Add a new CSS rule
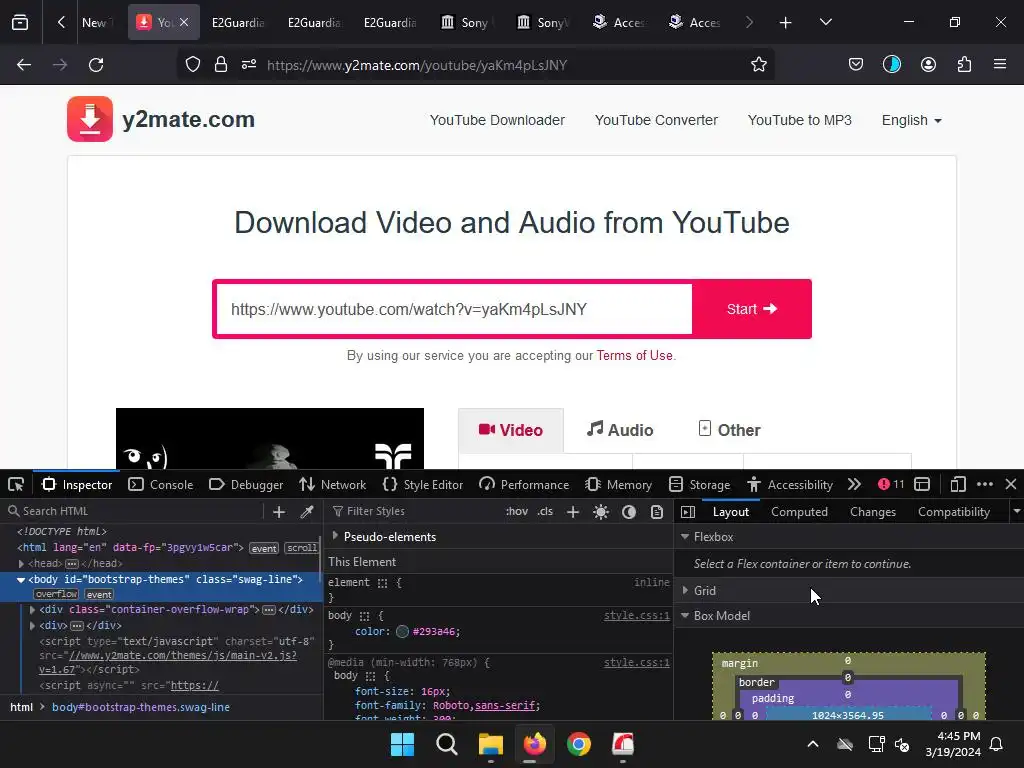 point(573,512)
